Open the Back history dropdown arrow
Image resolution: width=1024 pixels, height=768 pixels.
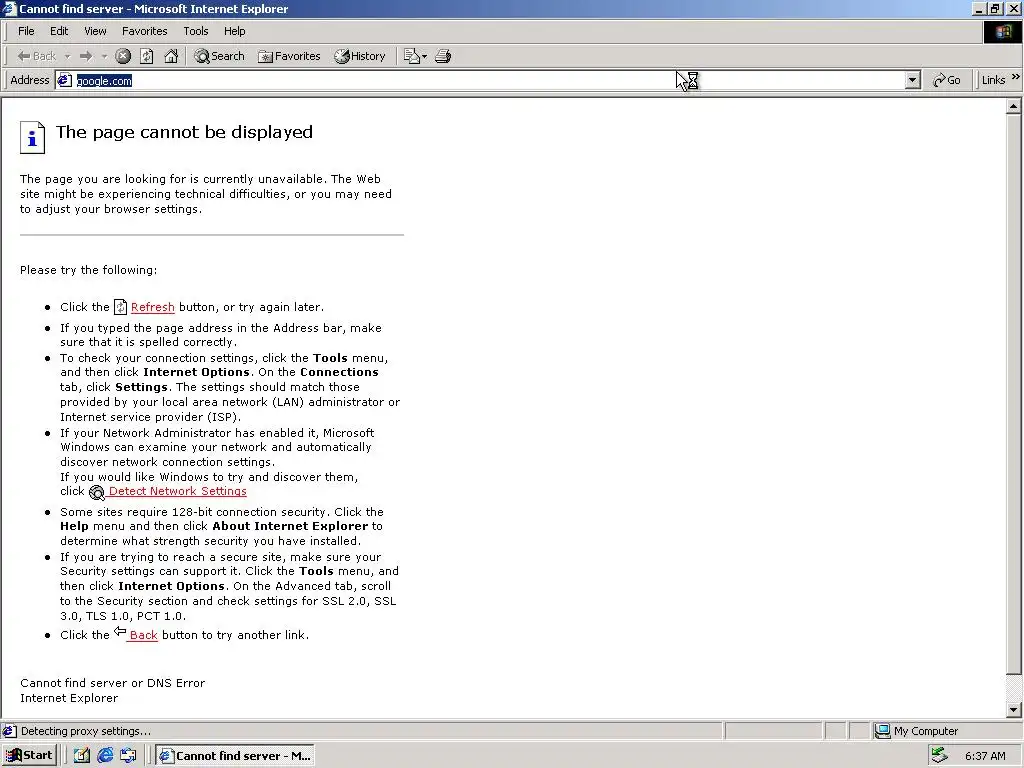(x=67, y=56)
